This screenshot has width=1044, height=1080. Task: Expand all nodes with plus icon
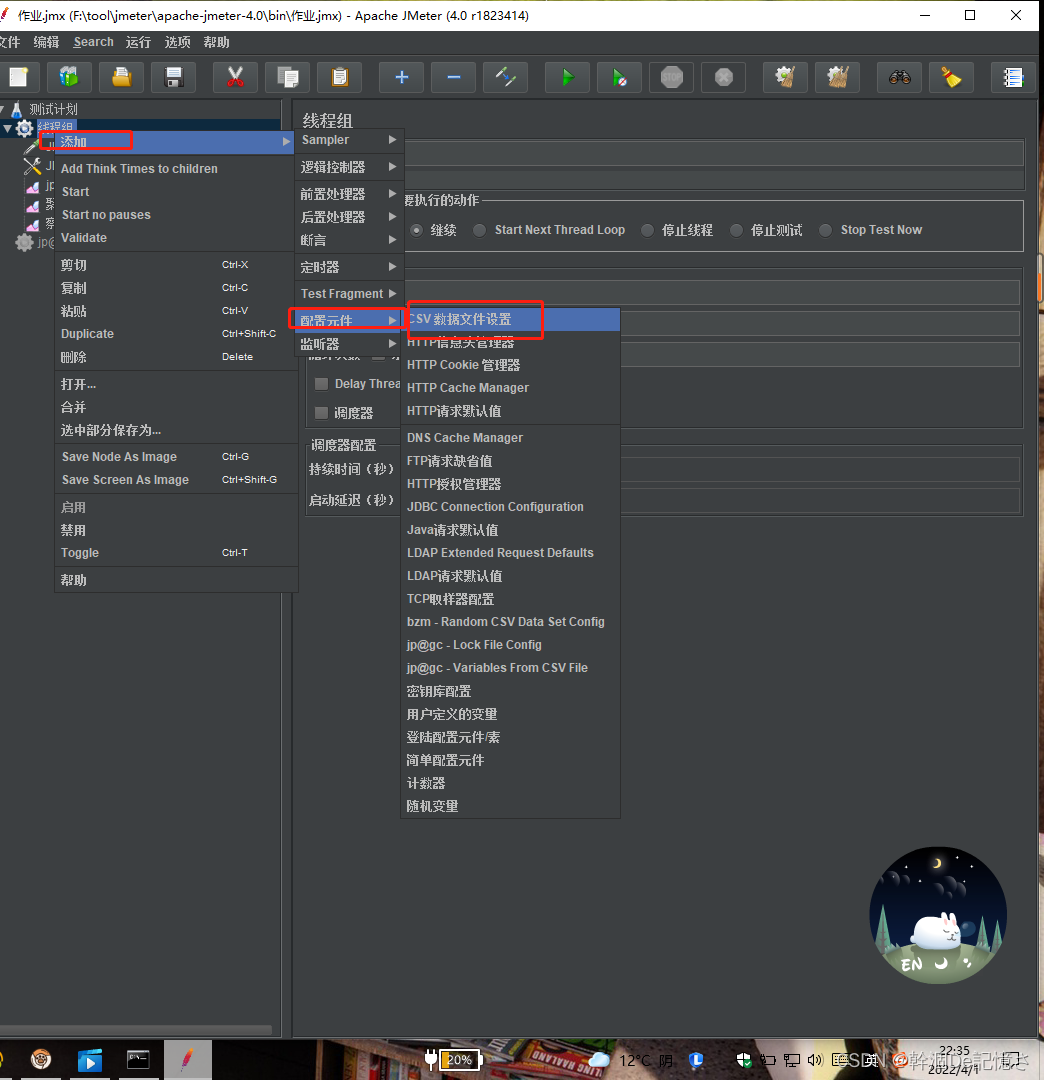click(x=401, y=77)
